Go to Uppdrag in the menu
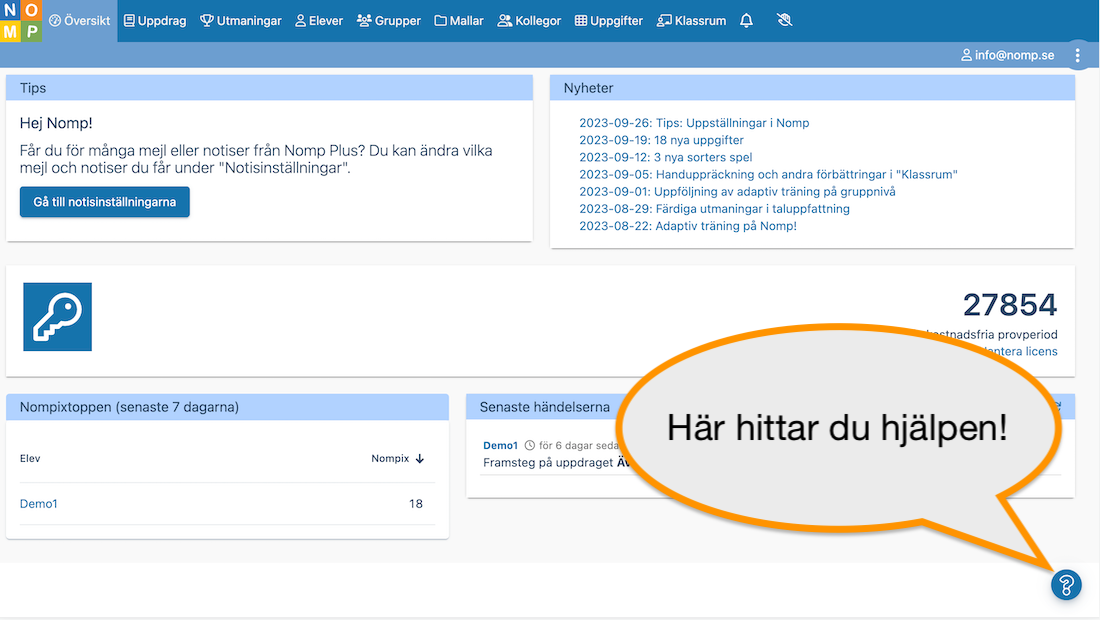 pyautogui.click(x=155, y=21)
